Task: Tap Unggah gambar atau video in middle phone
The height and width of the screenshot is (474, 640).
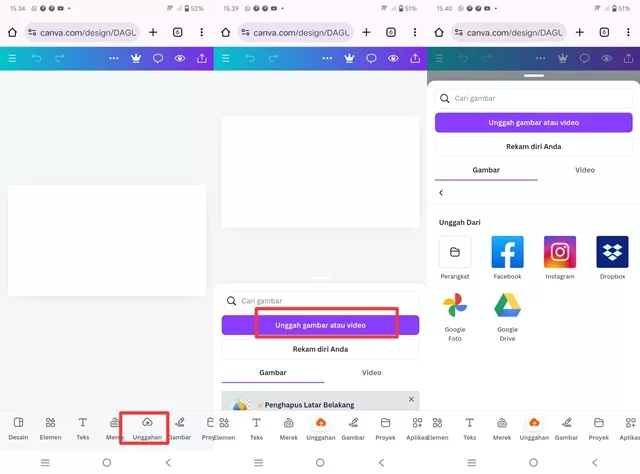Action: click(320, 325)
